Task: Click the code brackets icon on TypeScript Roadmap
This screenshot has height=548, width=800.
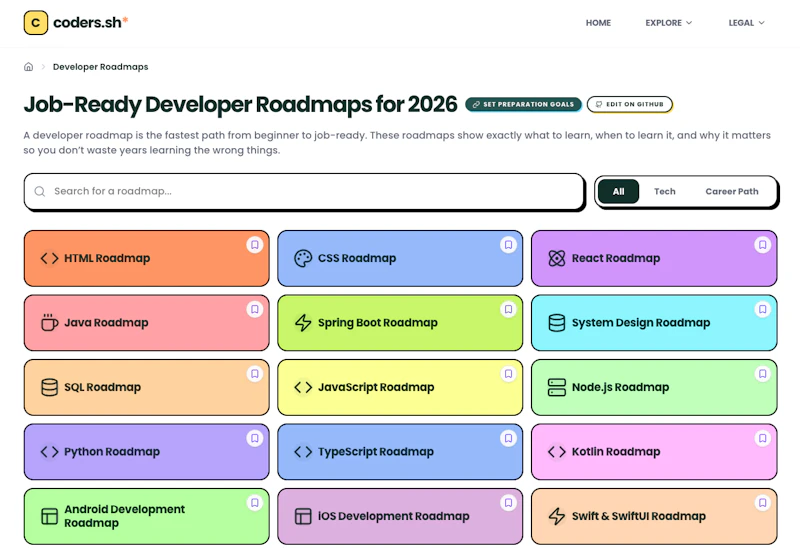Action: click(x=303, y=452)
